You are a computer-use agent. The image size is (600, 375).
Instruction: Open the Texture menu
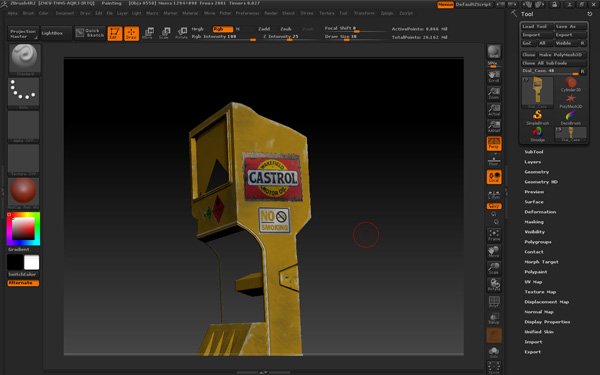[x=326, y=13]
